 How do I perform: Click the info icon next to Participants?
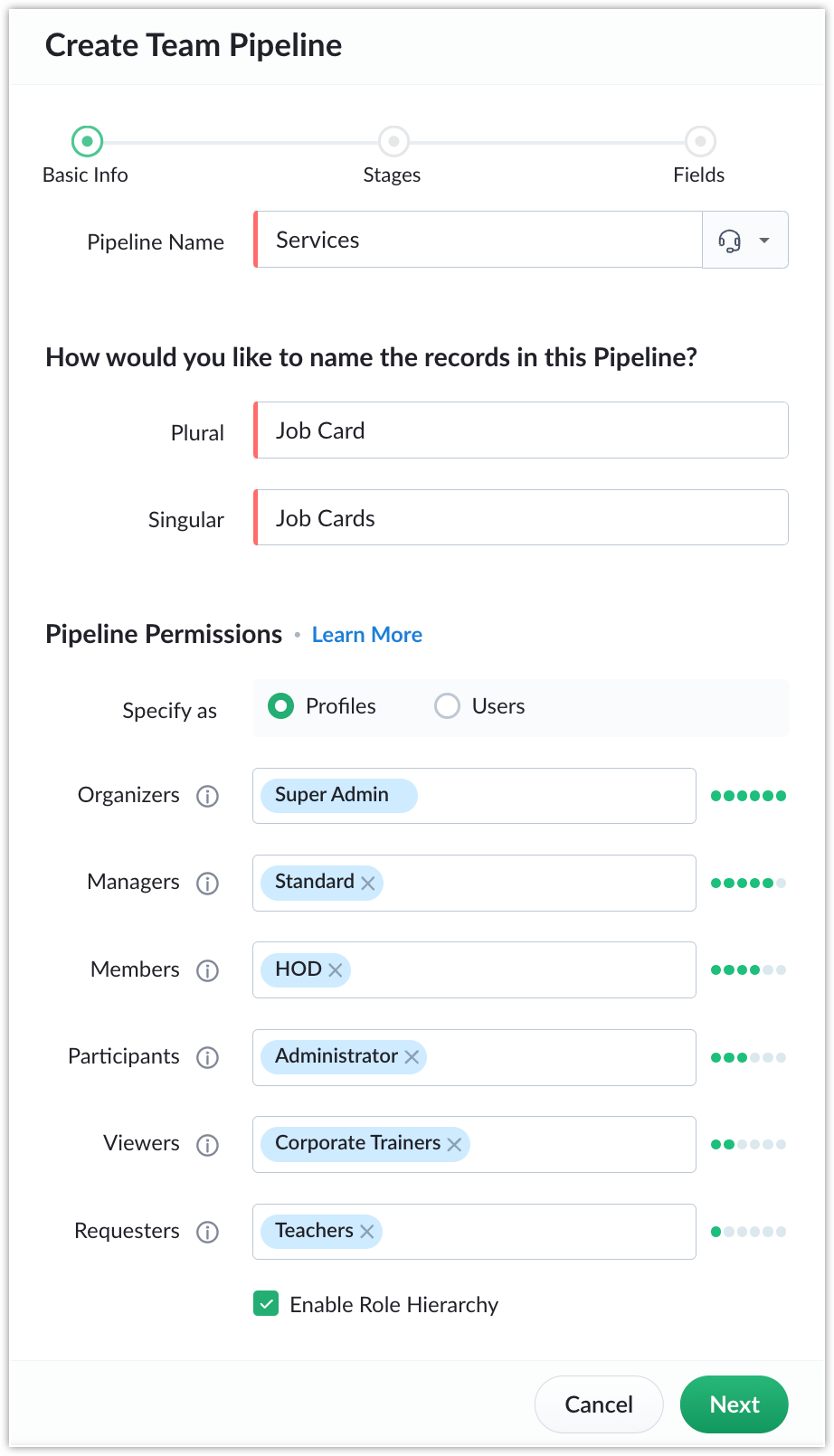tap(208, 1057)
